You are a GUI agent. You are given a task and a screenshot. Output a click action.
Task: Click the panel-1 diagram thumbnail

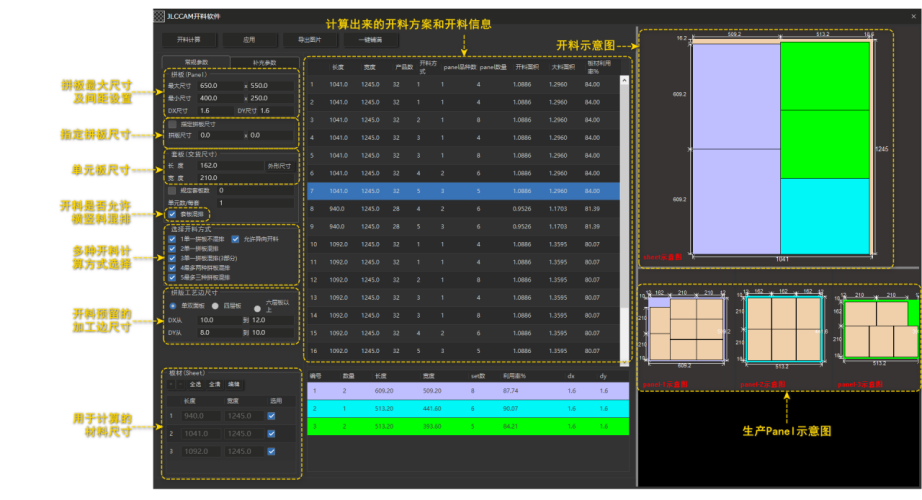point(686,328)
